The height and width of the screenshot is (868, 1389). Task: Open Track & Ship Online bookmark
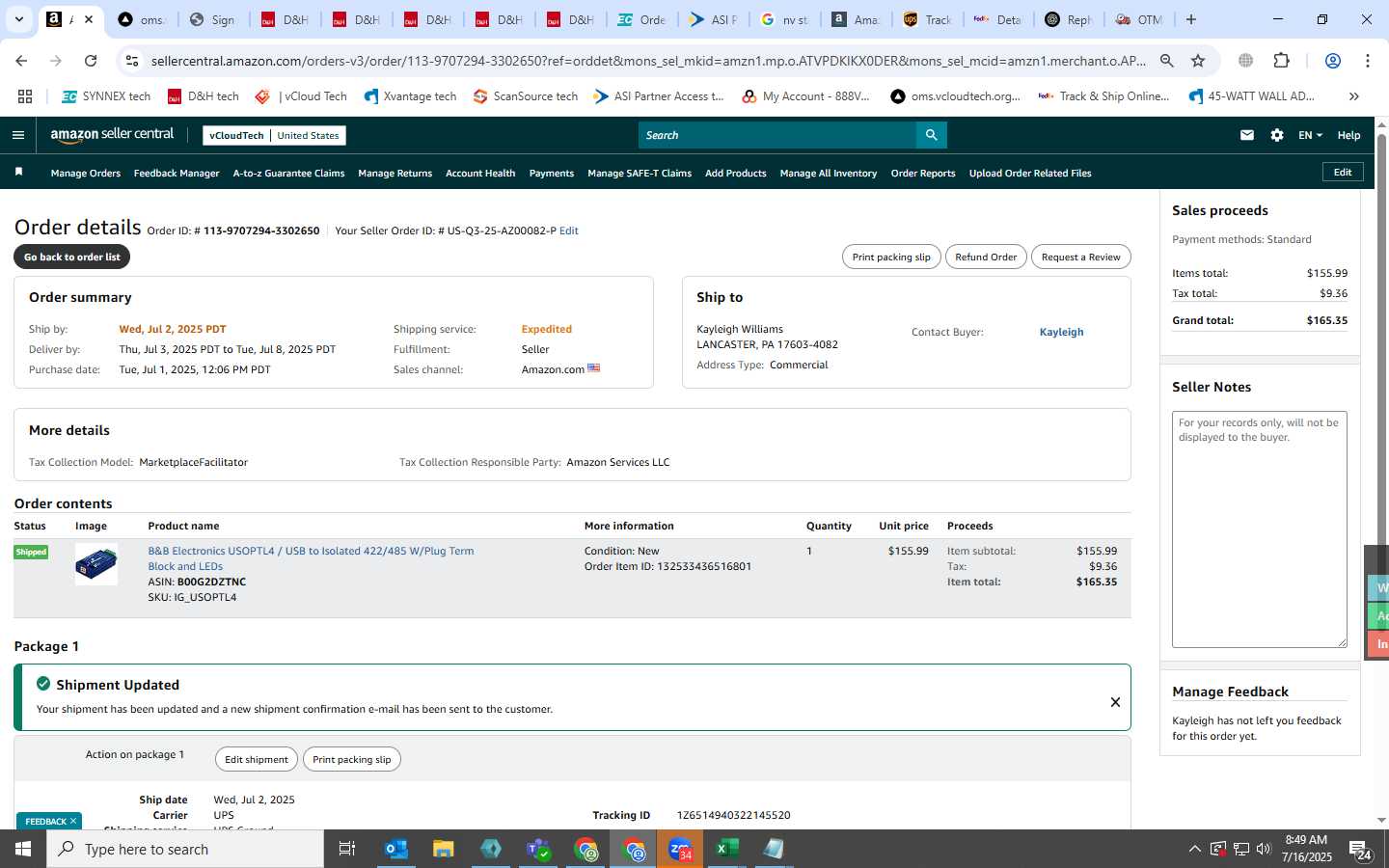point(1103,96)
